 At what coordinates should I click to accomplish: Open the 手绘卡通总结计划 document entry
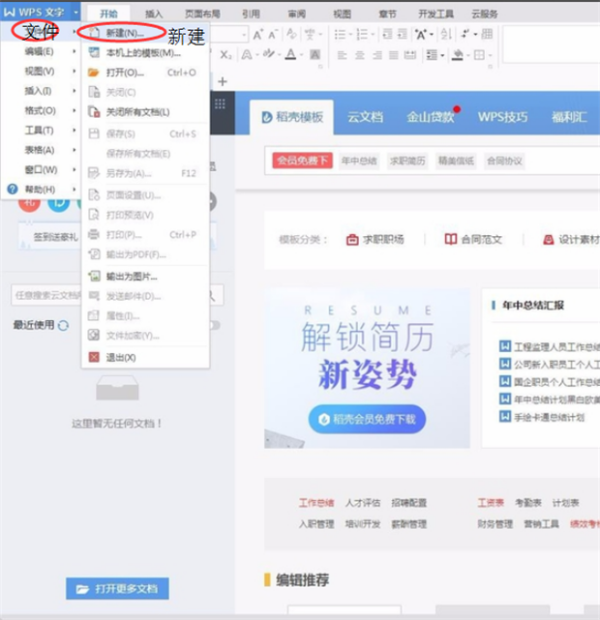(x=549, y=417)
